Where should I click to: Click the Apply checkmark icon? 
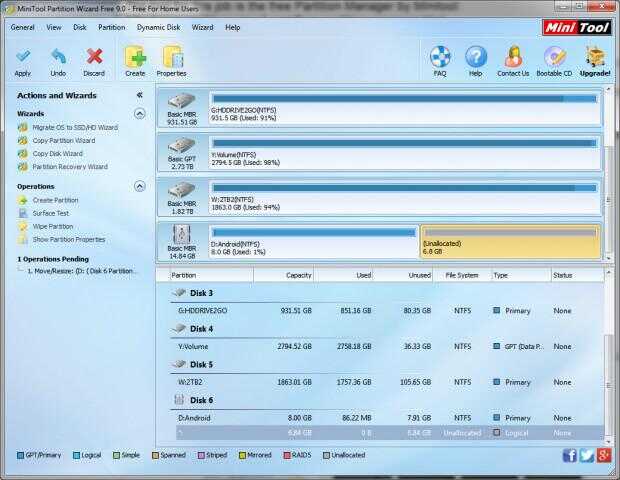(x=23, y=56)
